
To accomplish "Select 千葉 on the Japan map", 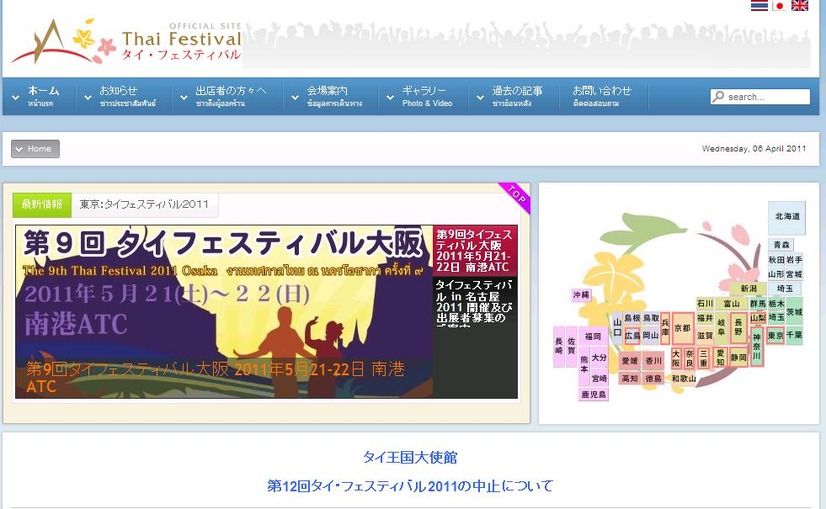I will point(794,335).
